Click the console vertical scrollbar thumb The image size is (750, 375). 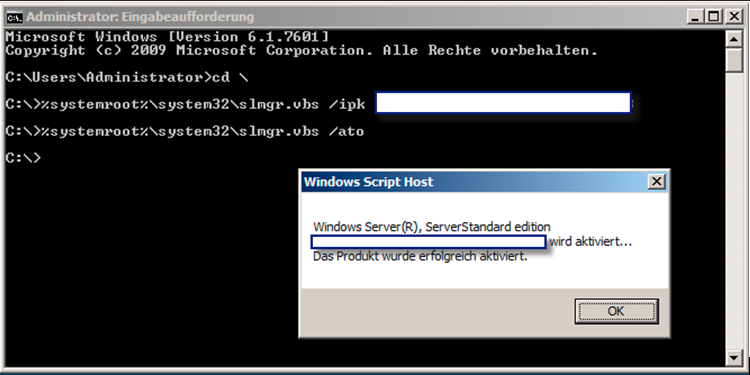(733, 60)
